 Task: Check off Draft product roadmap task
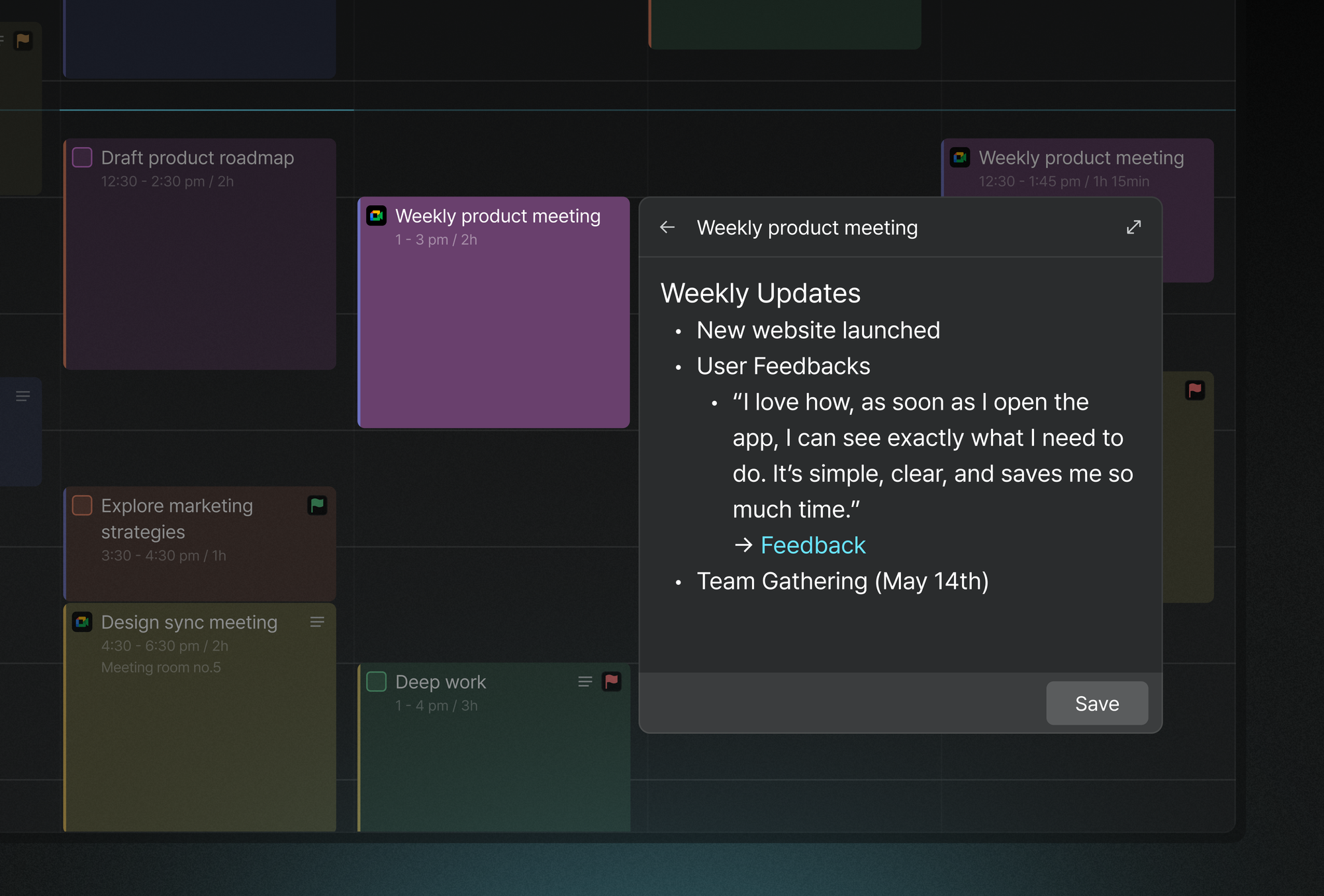point(82,157)
